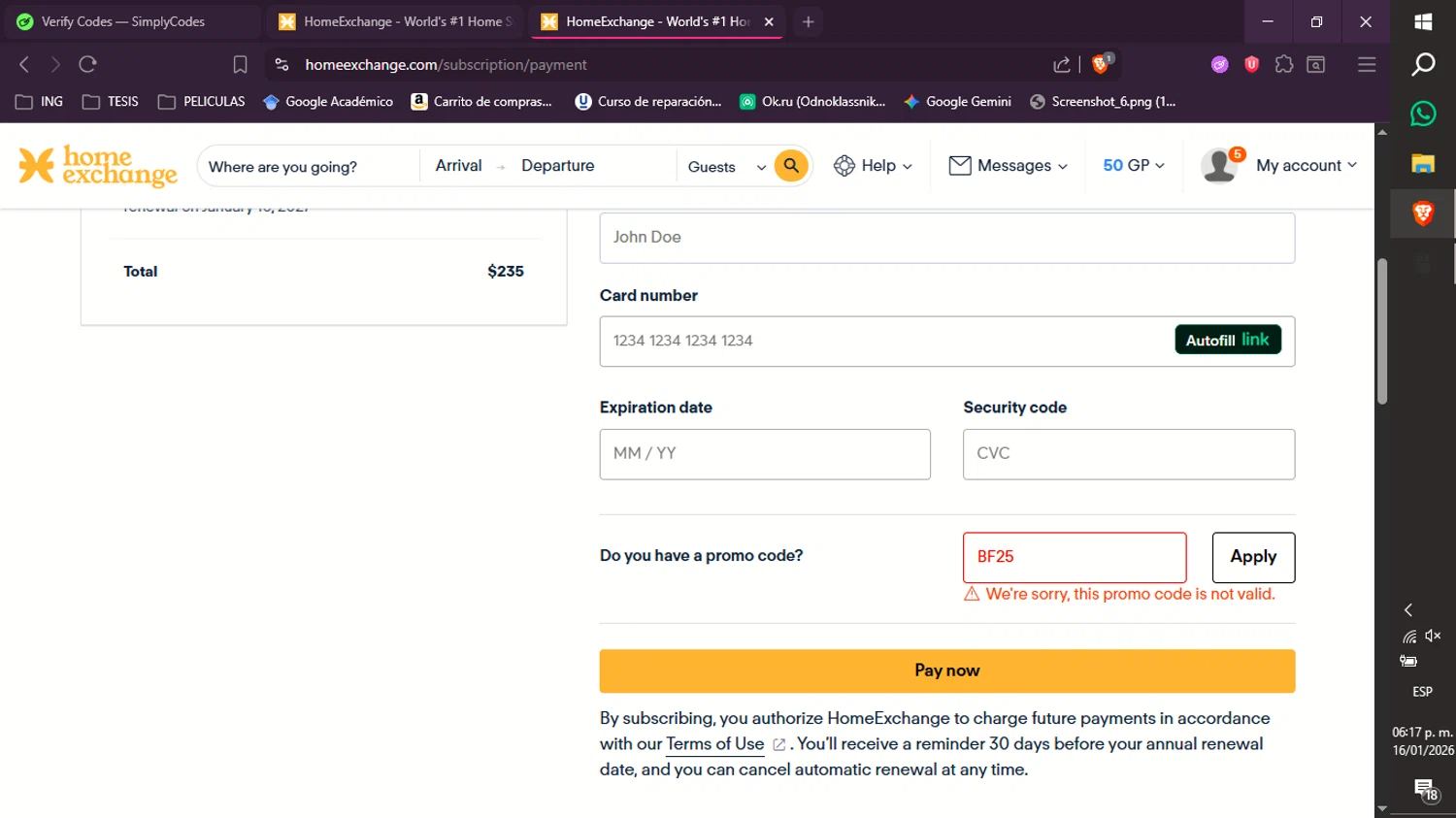Click the MM / YY expiration field
Image resolution: width=1456 pixels, height=818 pixels.
[x=765, y=454]
